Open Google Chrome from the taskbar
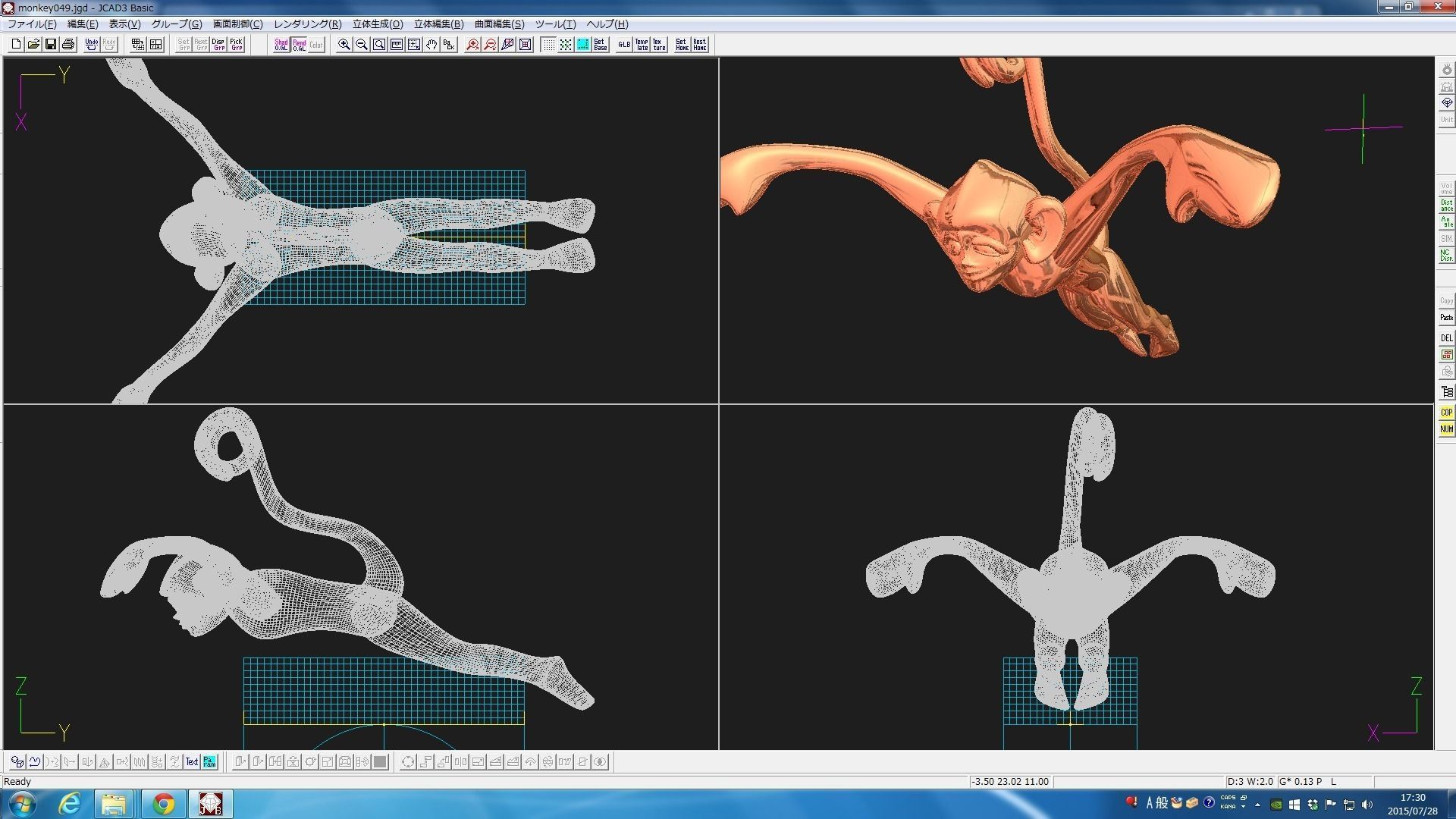 (x=163, y=804)
